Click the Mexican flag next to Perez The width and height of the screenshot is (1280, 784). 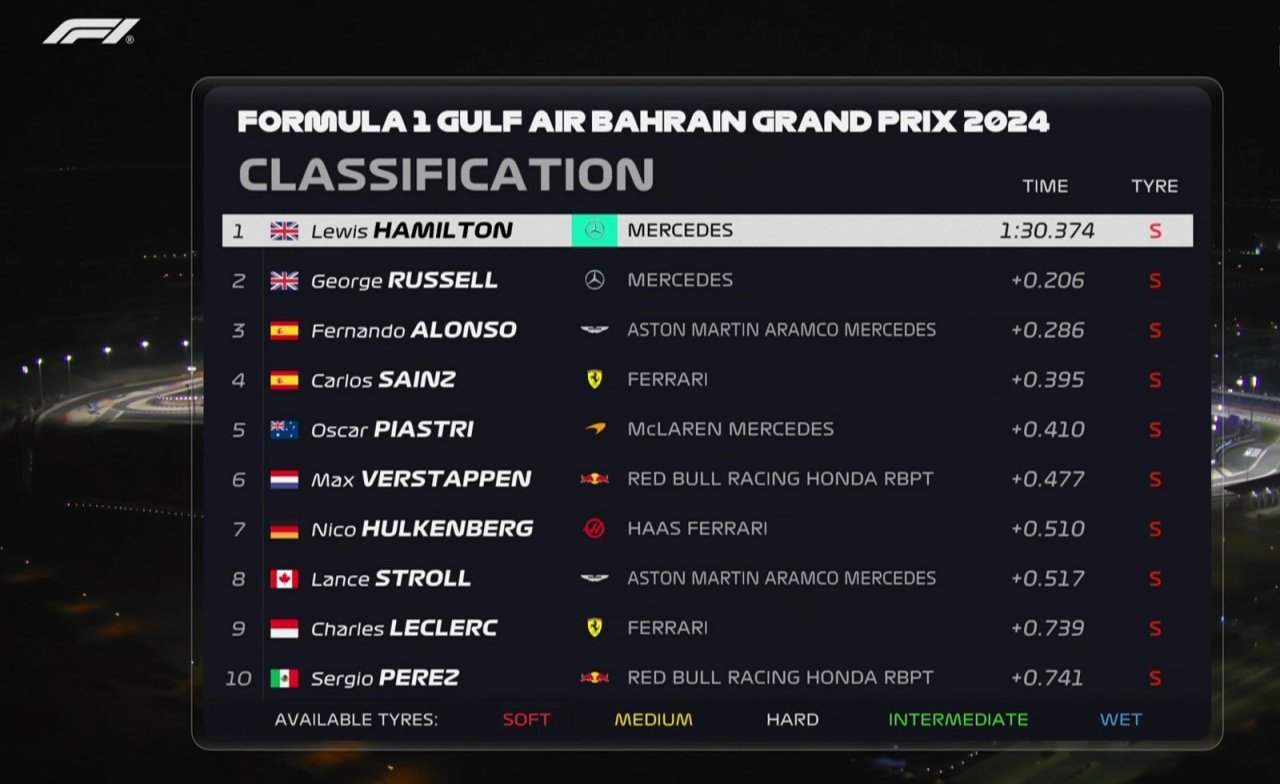[x=284, y=678]
